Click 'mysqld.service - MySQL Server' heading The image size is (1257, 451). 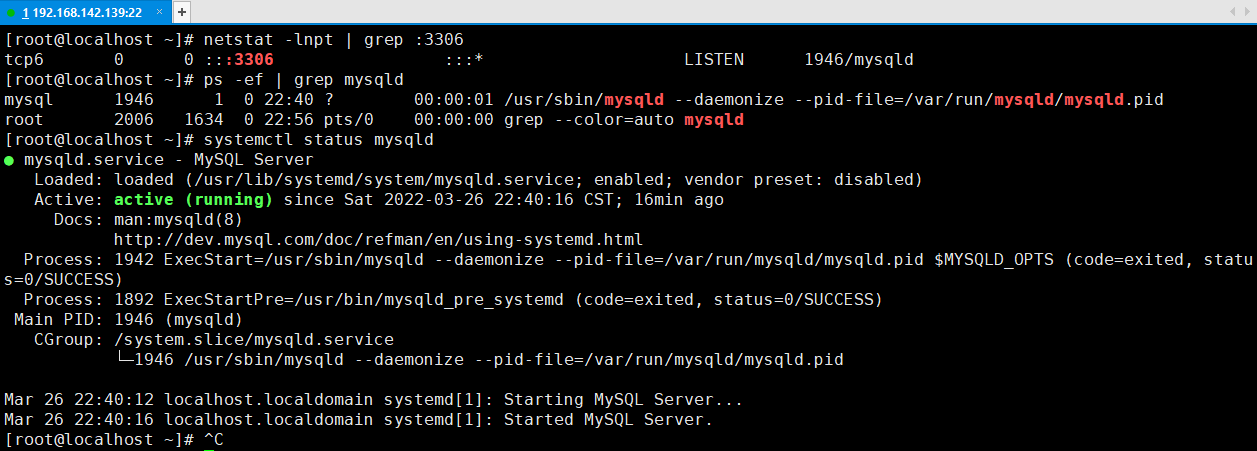pyautogui.click(x=169, y=160)
